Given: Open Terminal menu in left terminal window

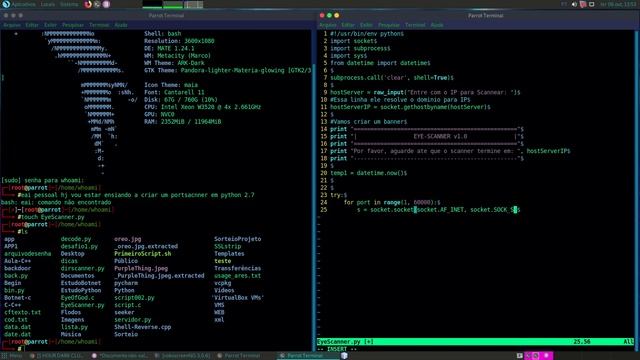Looking at the screenshot, I should pyautogui.click(x=99, y=25).
